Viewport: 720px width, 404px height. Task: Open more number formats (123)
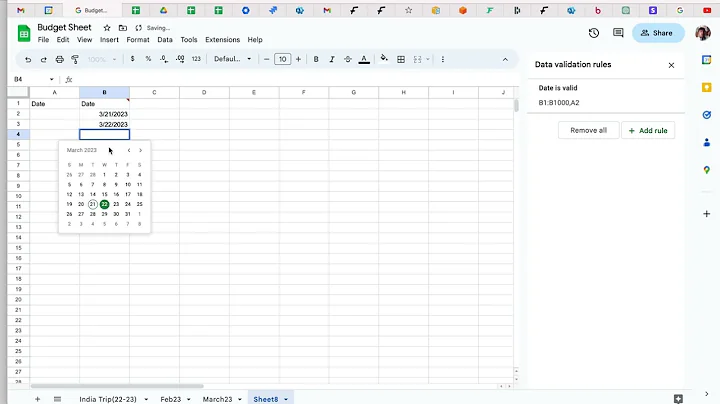coord(196,59)
